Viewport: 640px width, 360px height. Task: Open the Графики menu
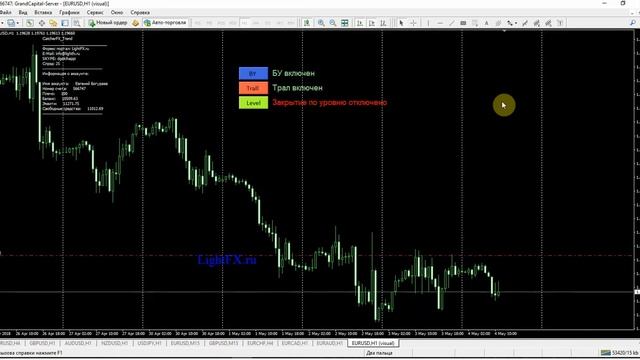point(69,13)
